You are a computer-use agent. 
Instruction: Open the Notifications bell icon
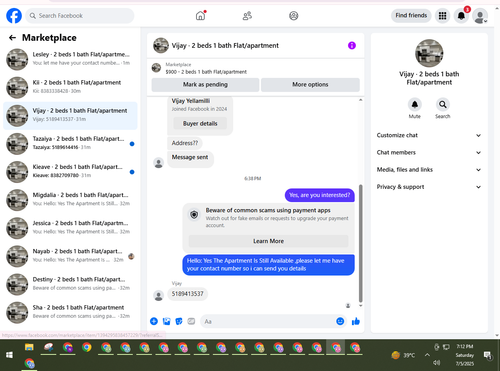tap(461, 16)
